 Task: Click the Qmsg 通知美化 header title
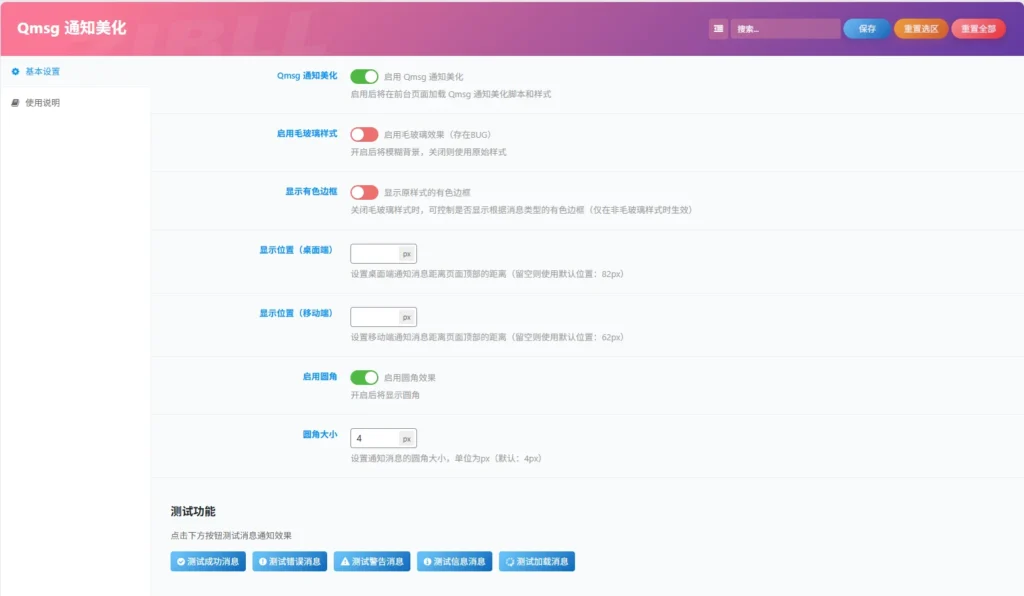(x=72, y=29)
